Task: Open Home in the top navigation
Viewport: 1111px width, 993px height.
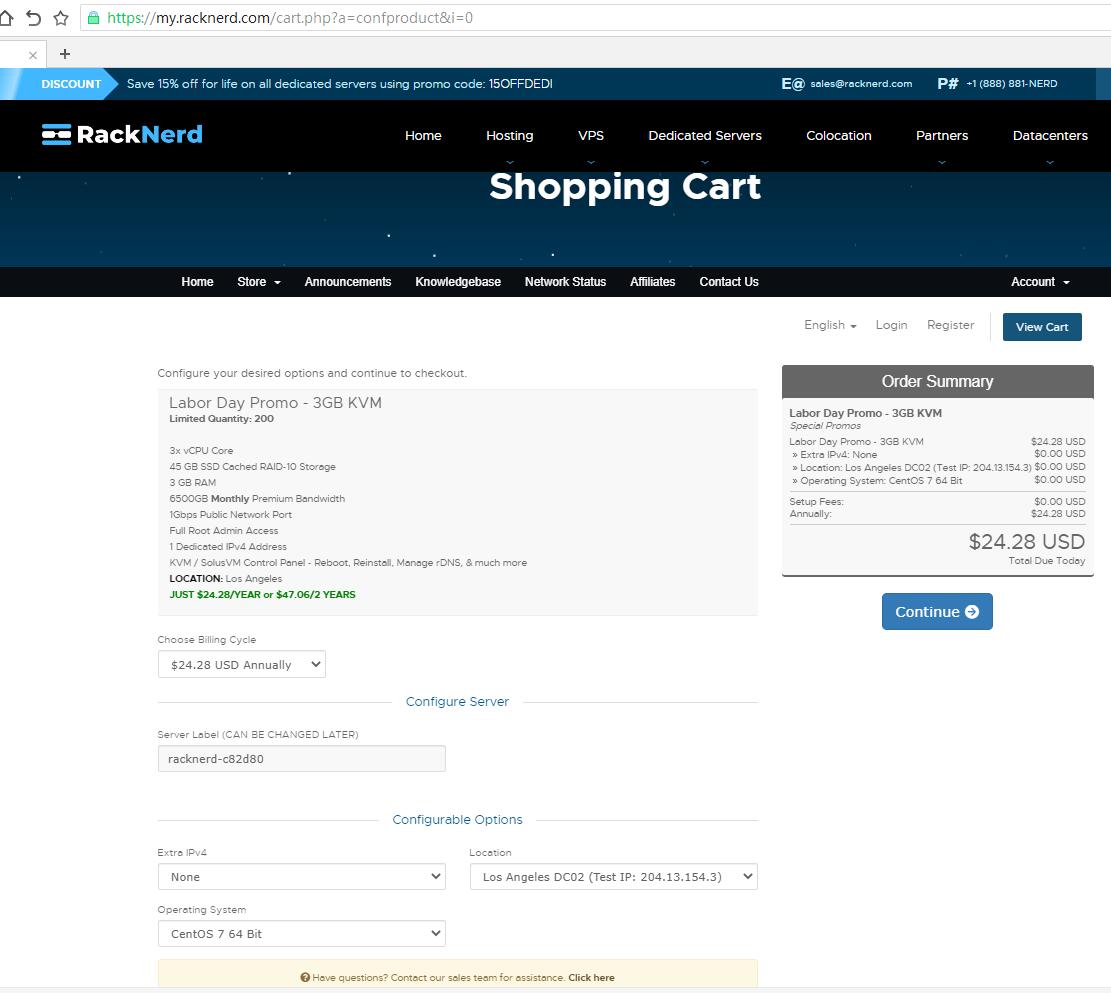Action: pos(423,135)
